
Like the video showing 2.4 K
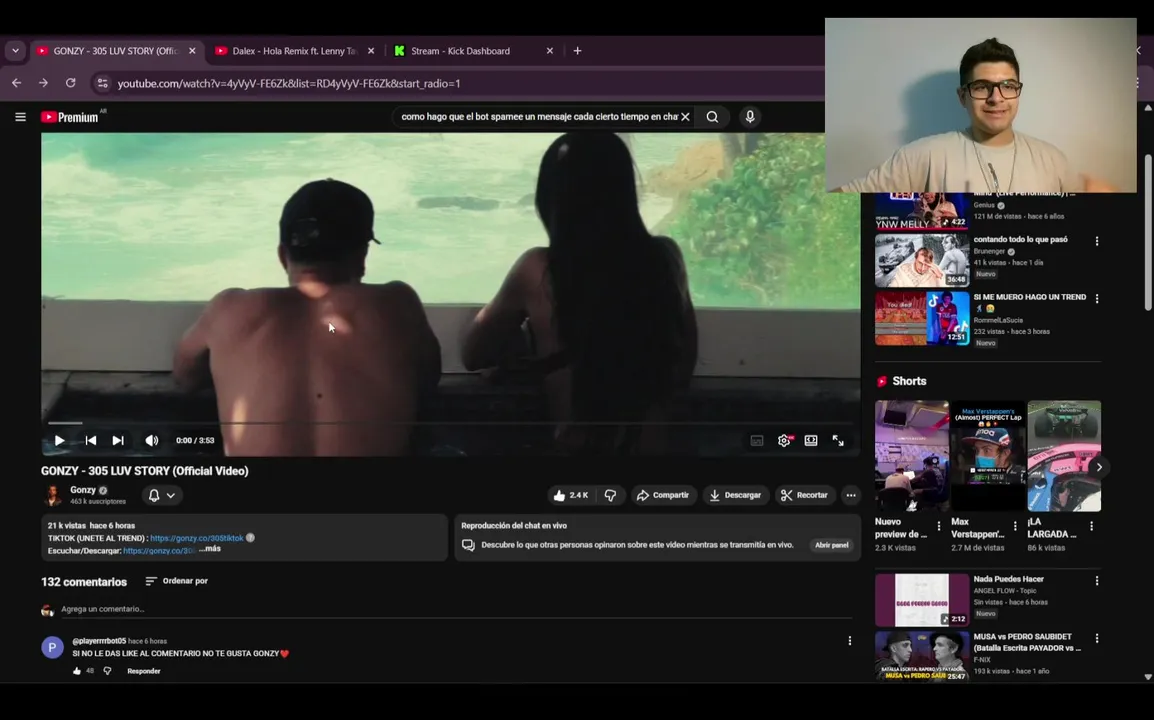(571, 495)
